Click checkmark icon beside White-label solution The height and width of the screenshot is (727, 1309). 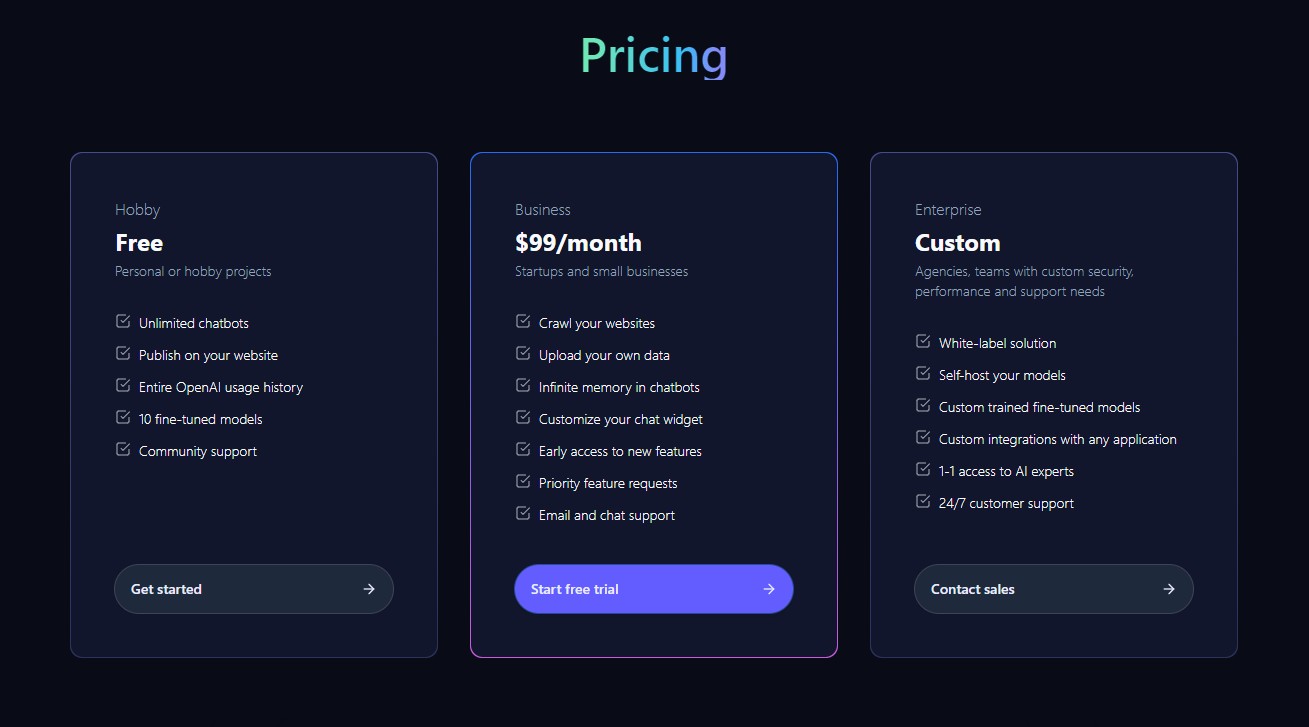tap(923, 342)
